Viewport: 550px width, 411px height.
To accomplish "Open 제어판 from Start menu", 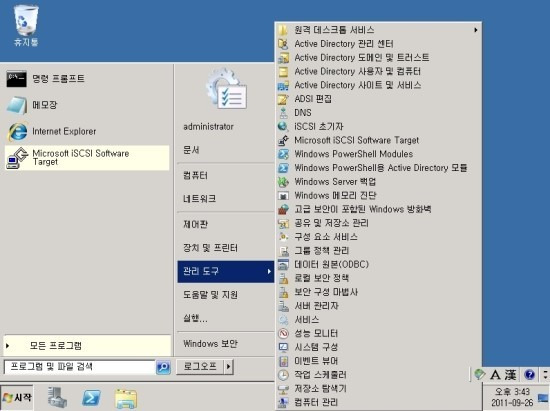I will coord(195,224).
